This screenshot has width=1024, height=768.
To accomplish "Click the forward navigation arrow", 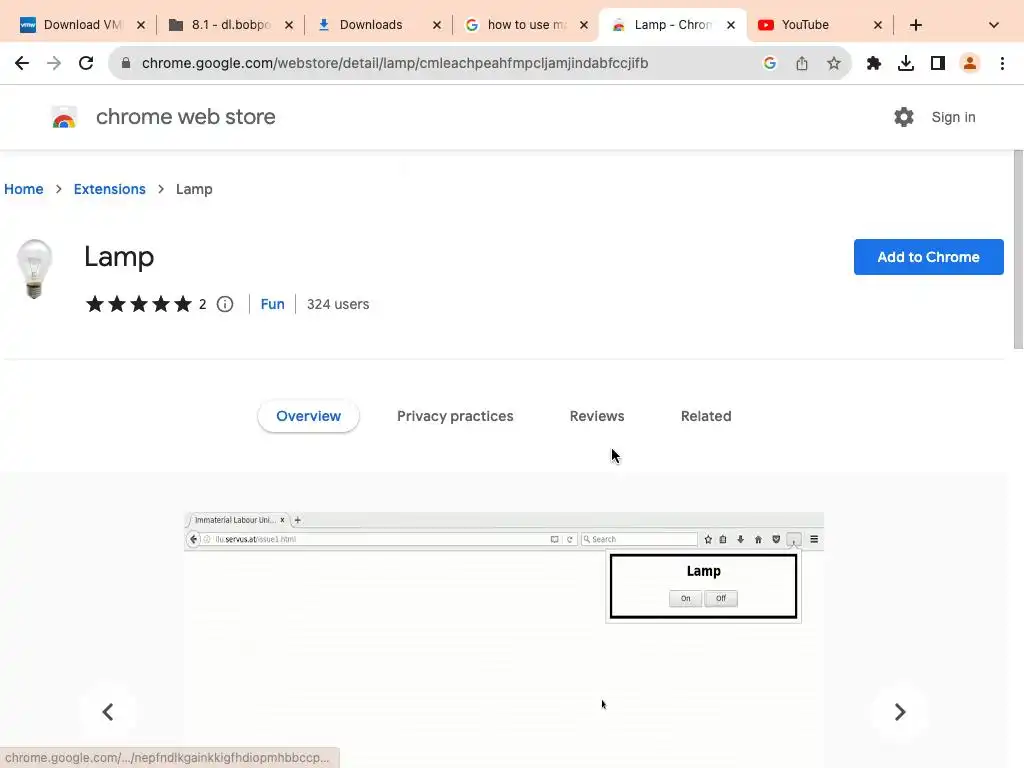I will 54,63.
